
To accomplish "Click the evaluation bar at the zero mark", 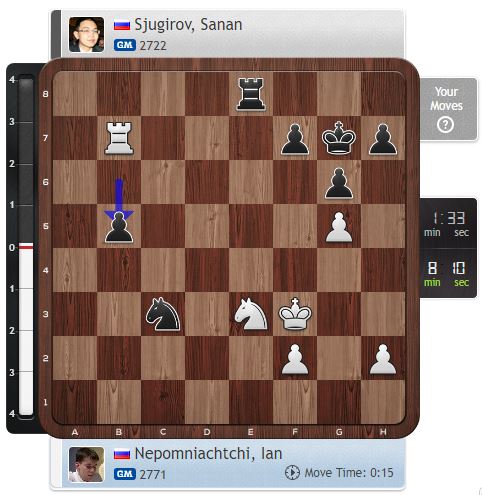I will coord(26,246).
